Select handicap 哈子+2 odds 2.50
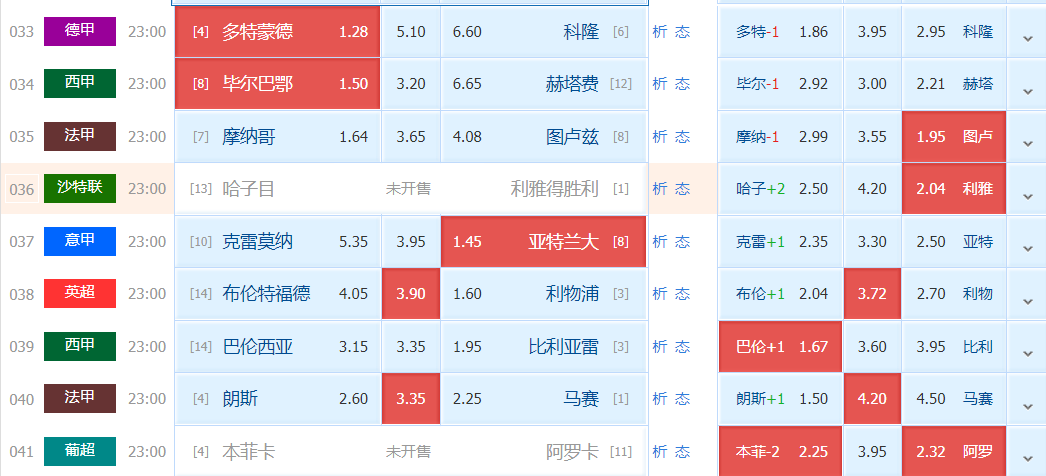1046x476 pixels. click(780, 189)
